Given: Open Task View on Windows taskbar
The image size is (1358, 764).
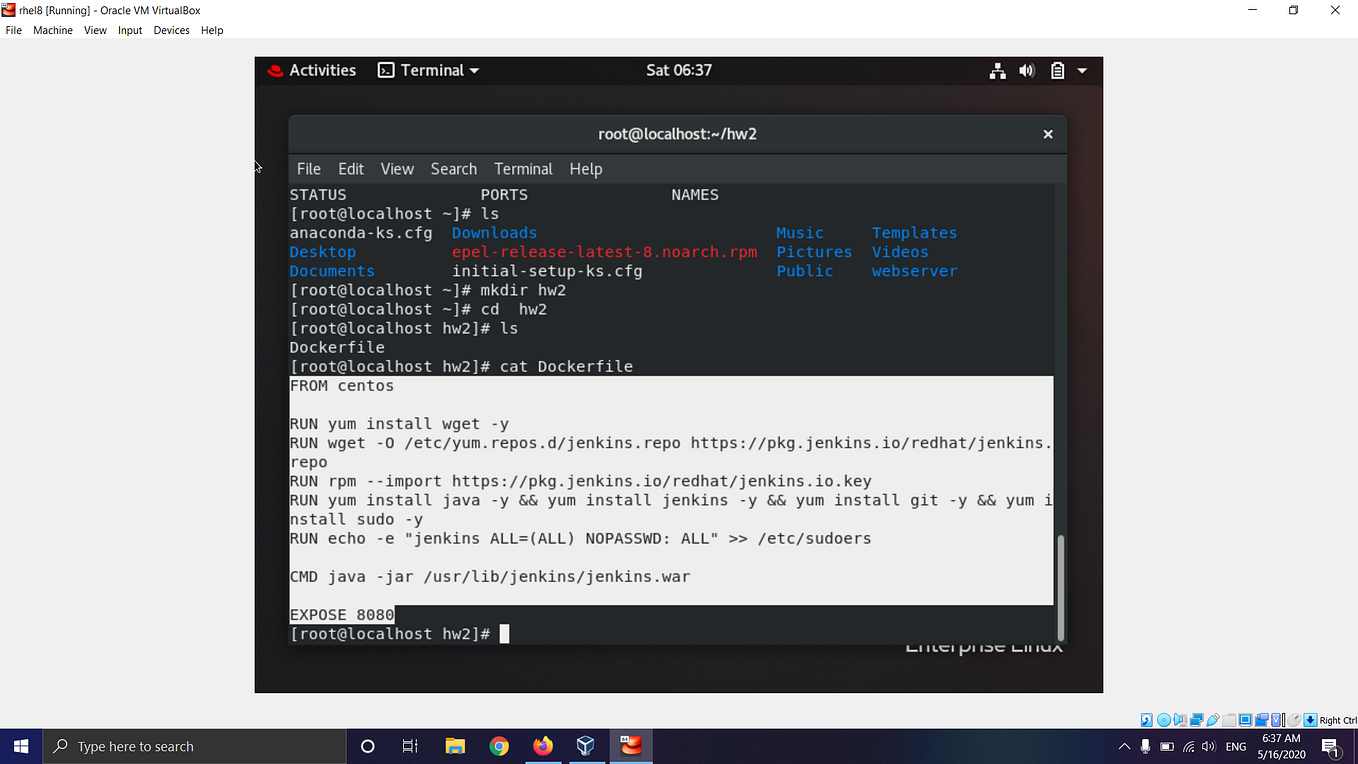Looking at the screenshot, I should tap(410, 746).
